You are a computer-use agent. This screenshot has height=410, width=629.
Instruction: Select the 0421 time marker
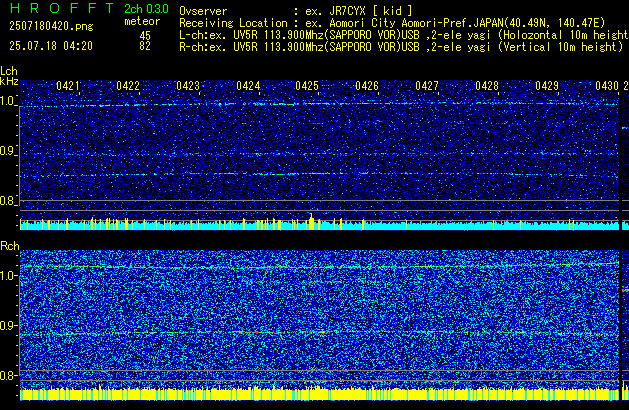pyautogui.click(x=68, y=86)
